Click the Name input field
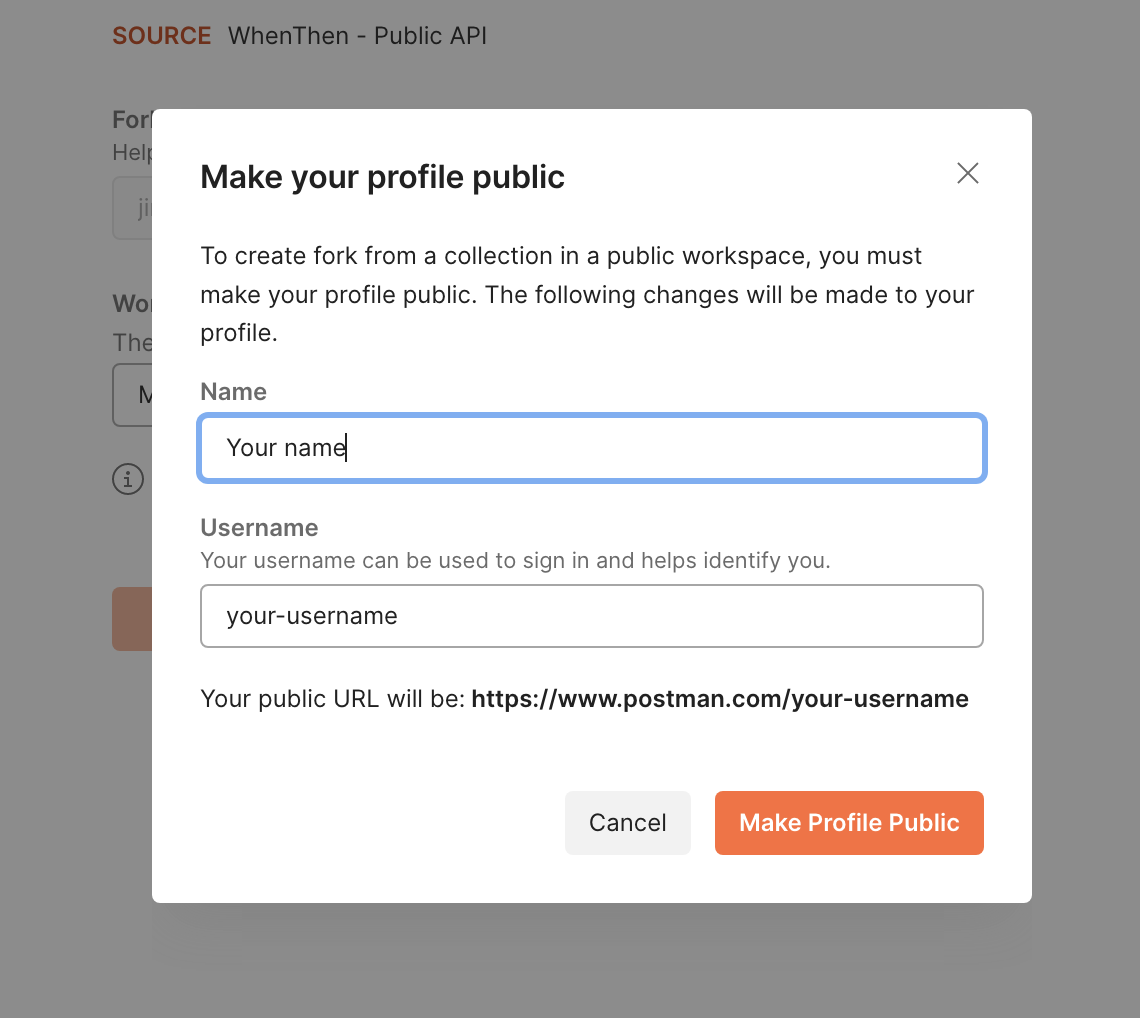 591,448
